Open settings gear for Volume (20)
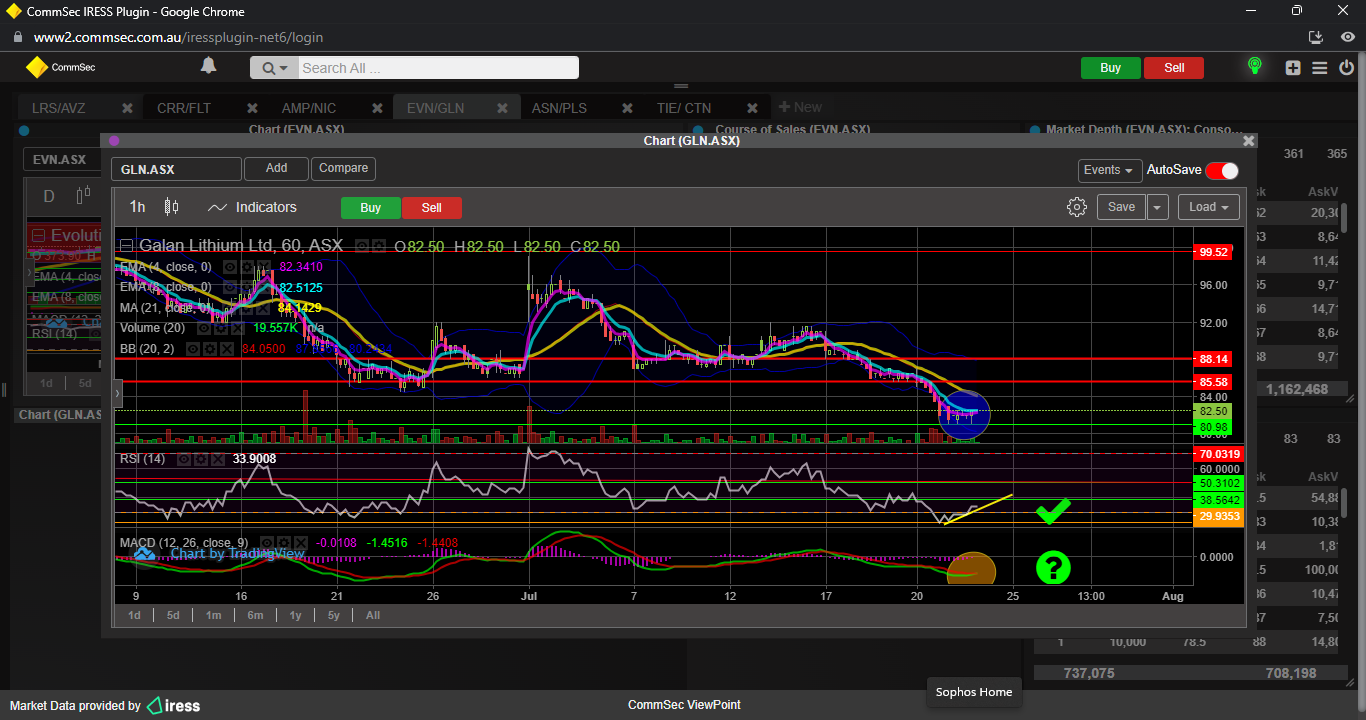 point(220,327)
